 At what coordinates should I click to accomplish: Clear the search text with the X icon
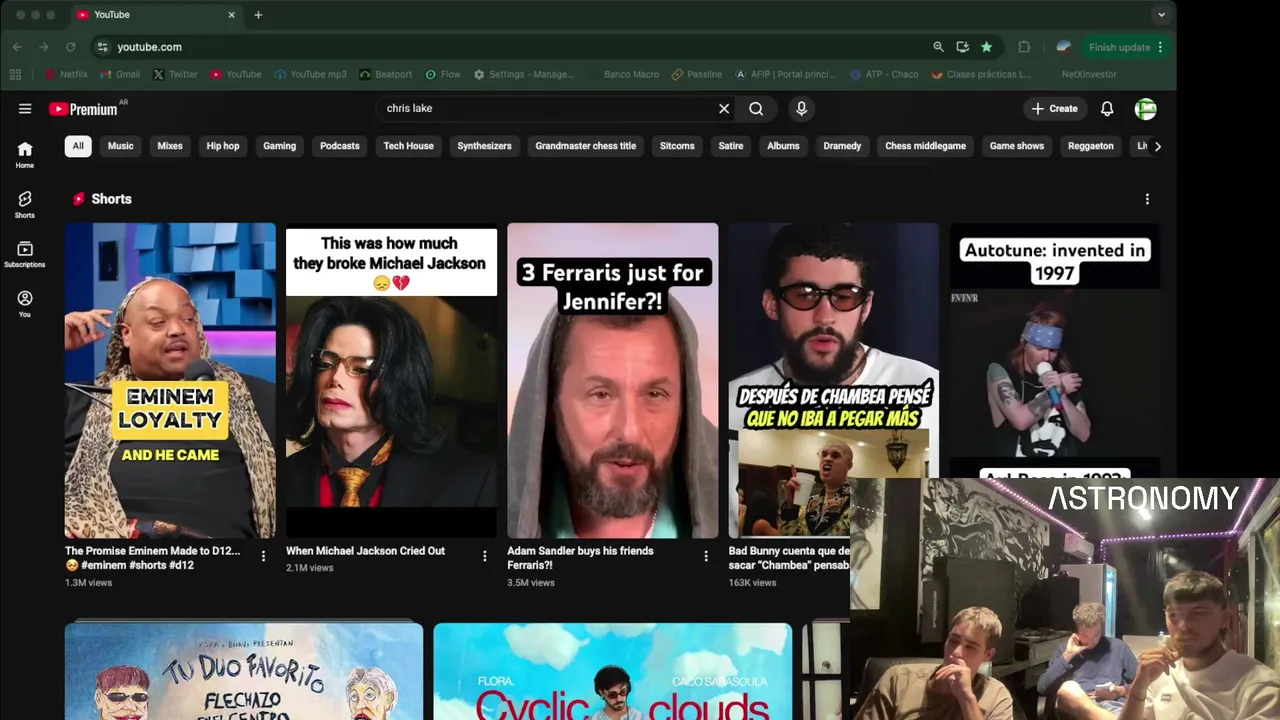(x=724, y=109)
